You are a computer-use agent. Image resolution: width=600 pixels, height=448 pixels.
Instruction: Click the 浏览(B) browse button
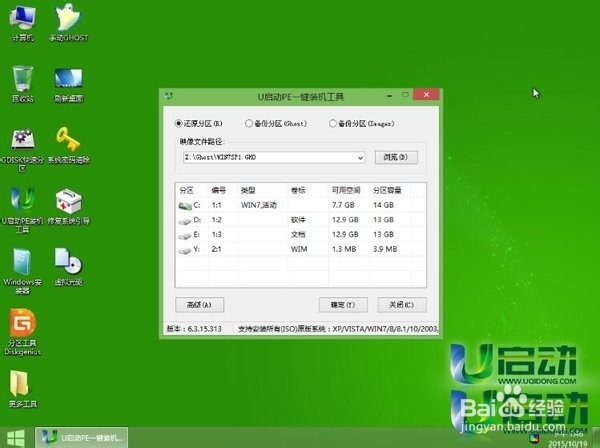point(396,157)
